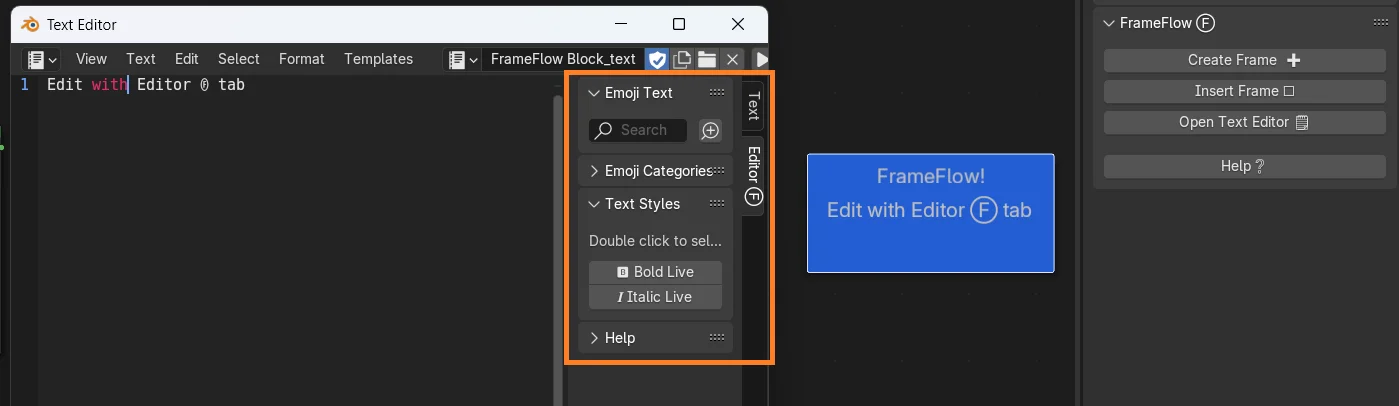Unlink the FrameFlow Block_text datablock with X
Screen dimensions: 1399x406
[732, 60]
